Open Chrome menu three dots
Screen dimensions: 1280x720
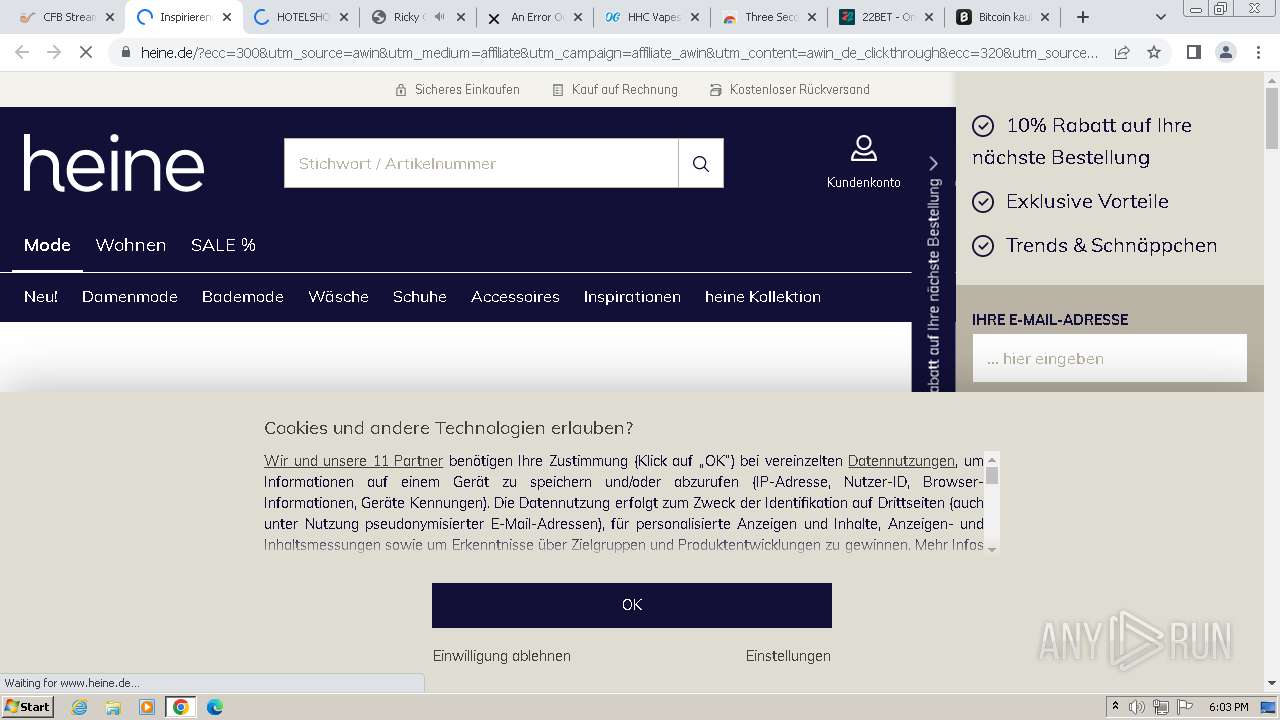1256,52
